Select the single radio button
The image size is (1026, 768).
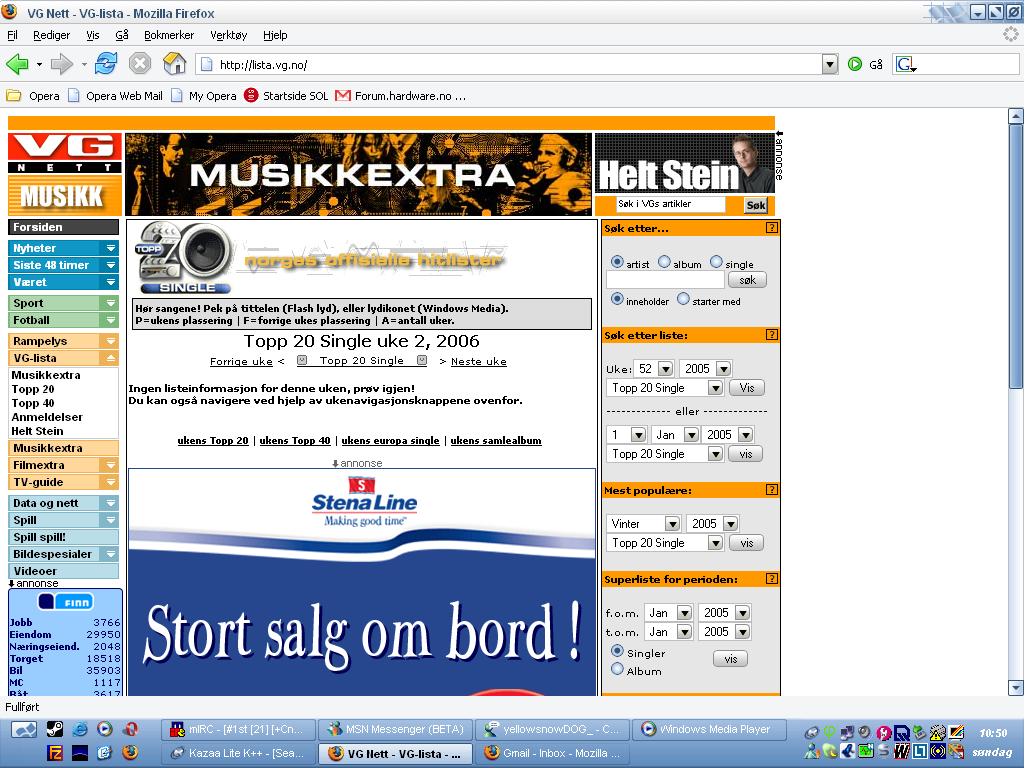pos(716,262)
